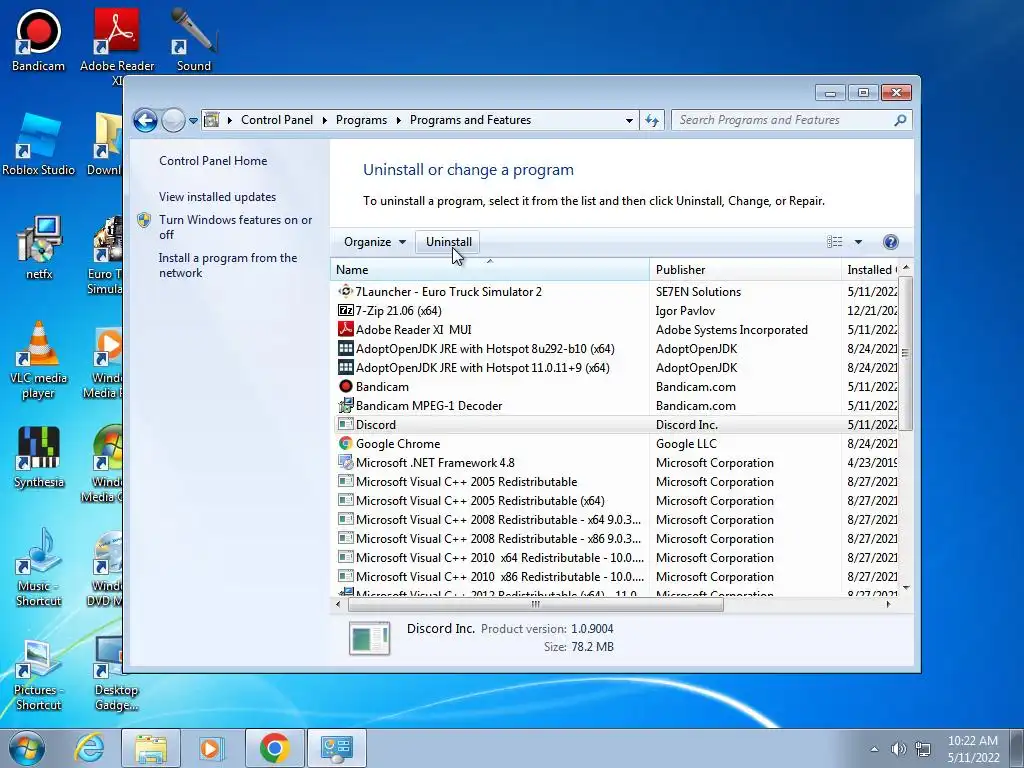This screenshot has height=768, width=1024.
Task: Sort by the Name column header
Action: click(x=490, y=270)
